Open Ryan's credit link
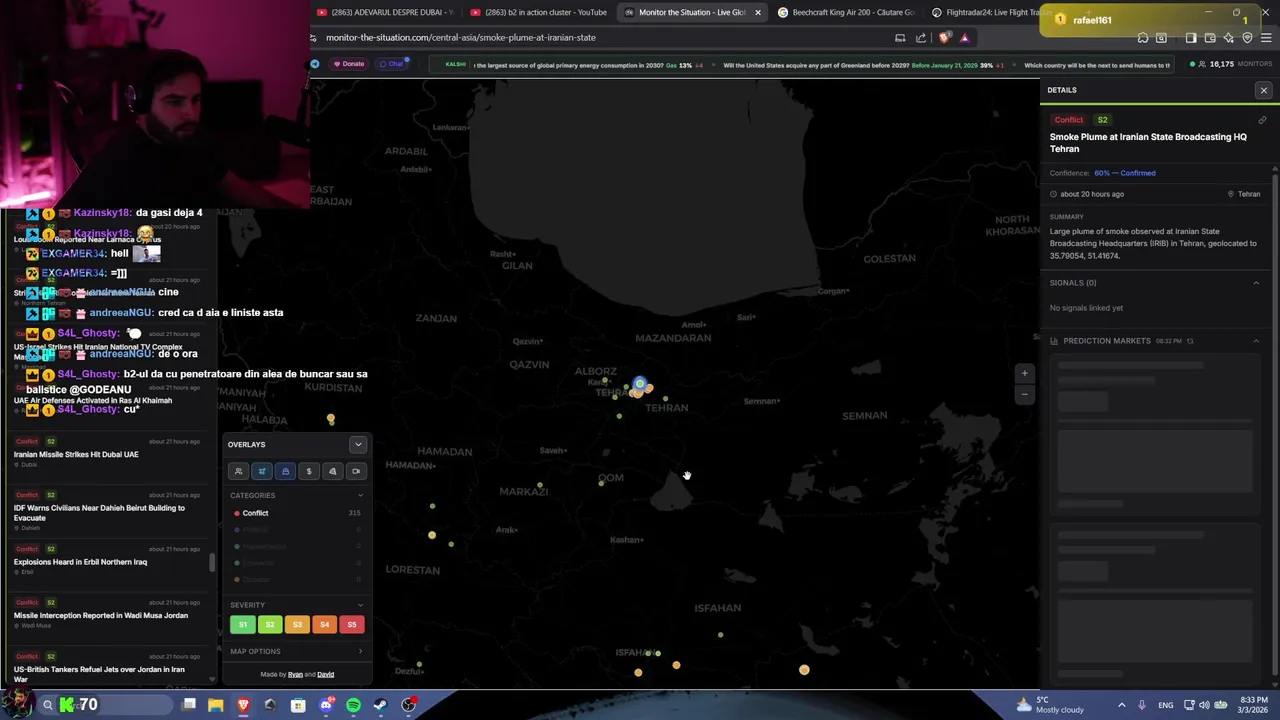 click(x=295, y=674)
